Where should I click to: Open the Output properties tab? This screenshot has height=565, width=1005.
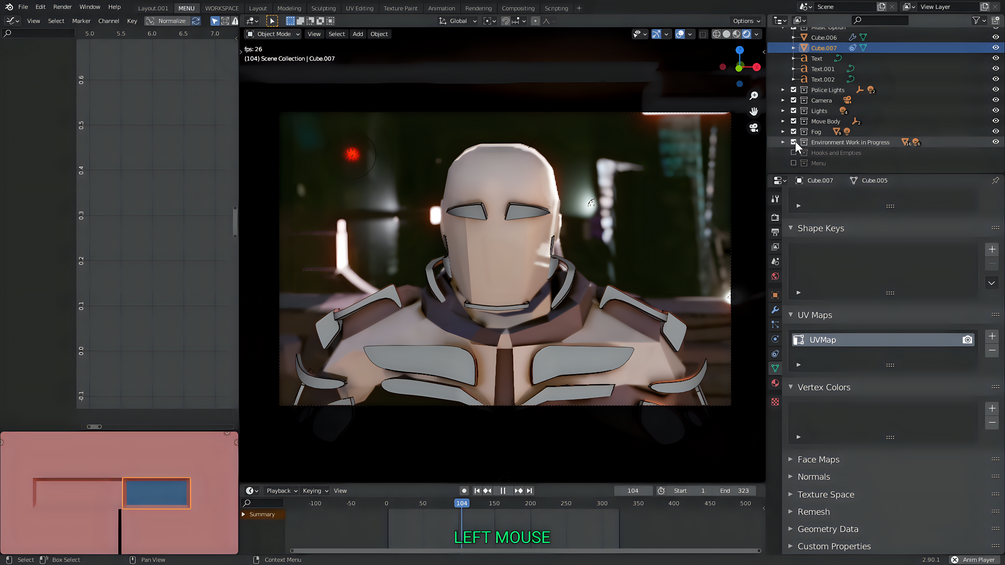click(775, 232)
